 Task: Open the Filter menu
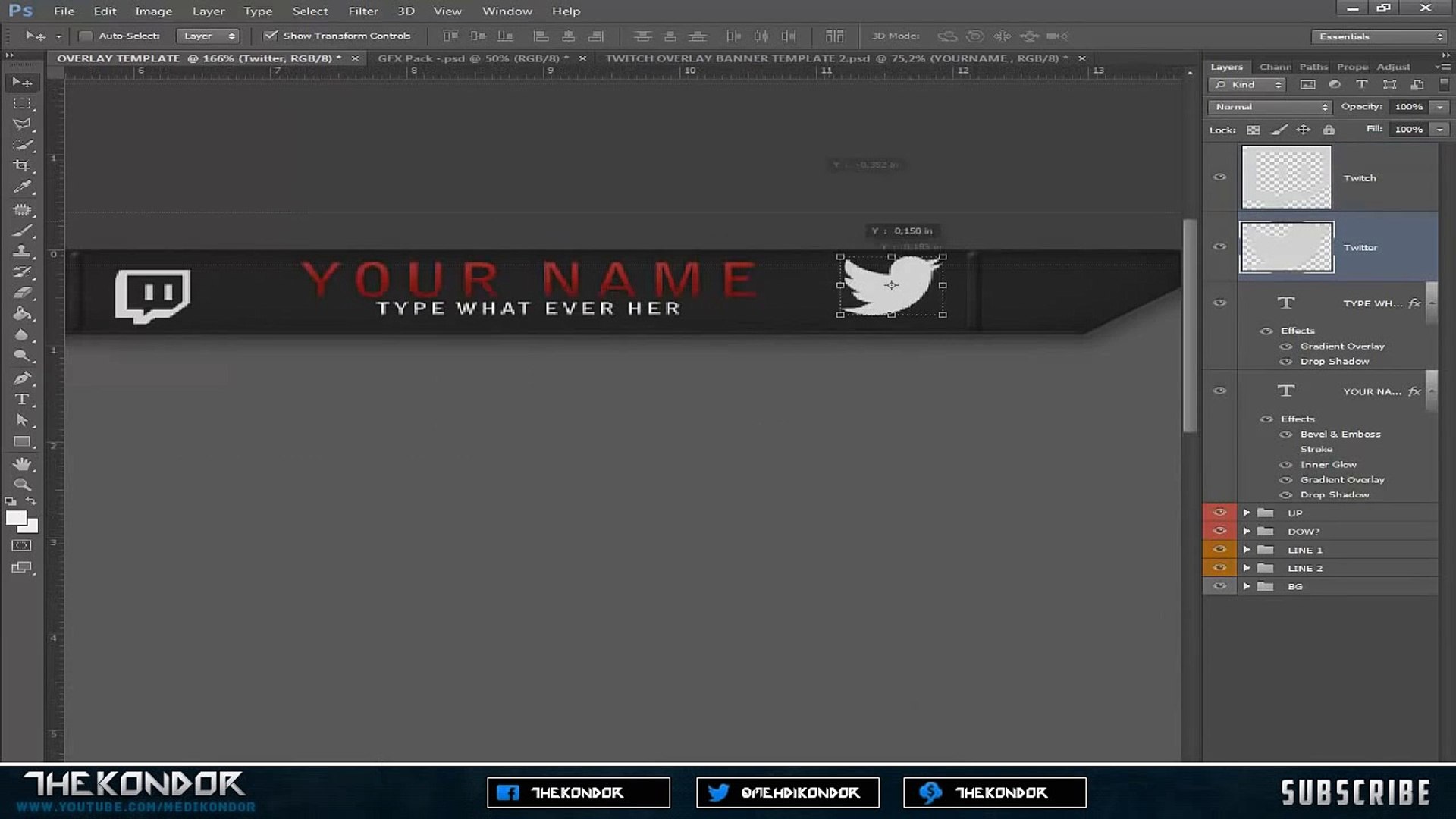click(x=362, y=11)
